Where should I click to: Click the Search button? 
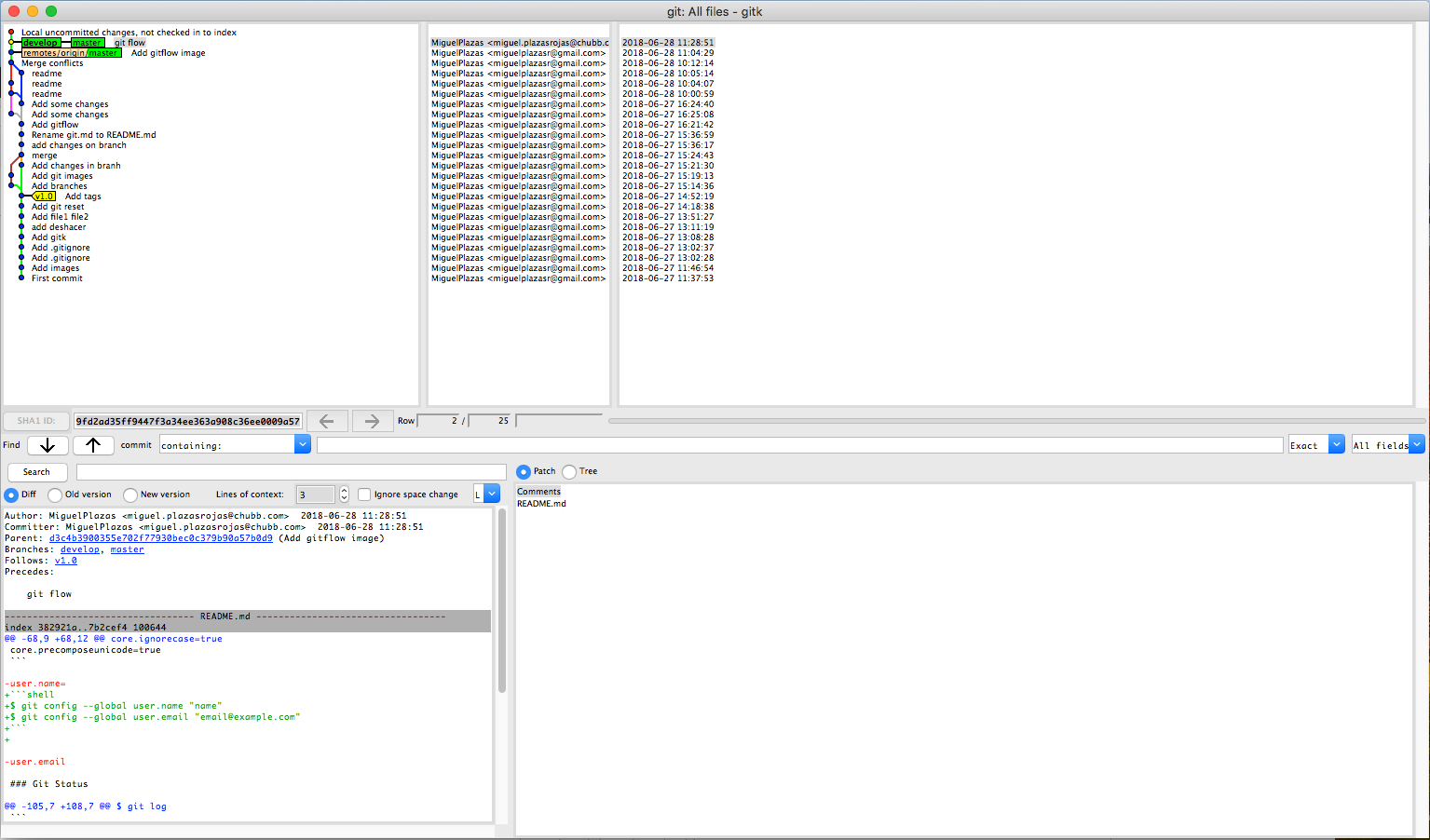[36, 472]
